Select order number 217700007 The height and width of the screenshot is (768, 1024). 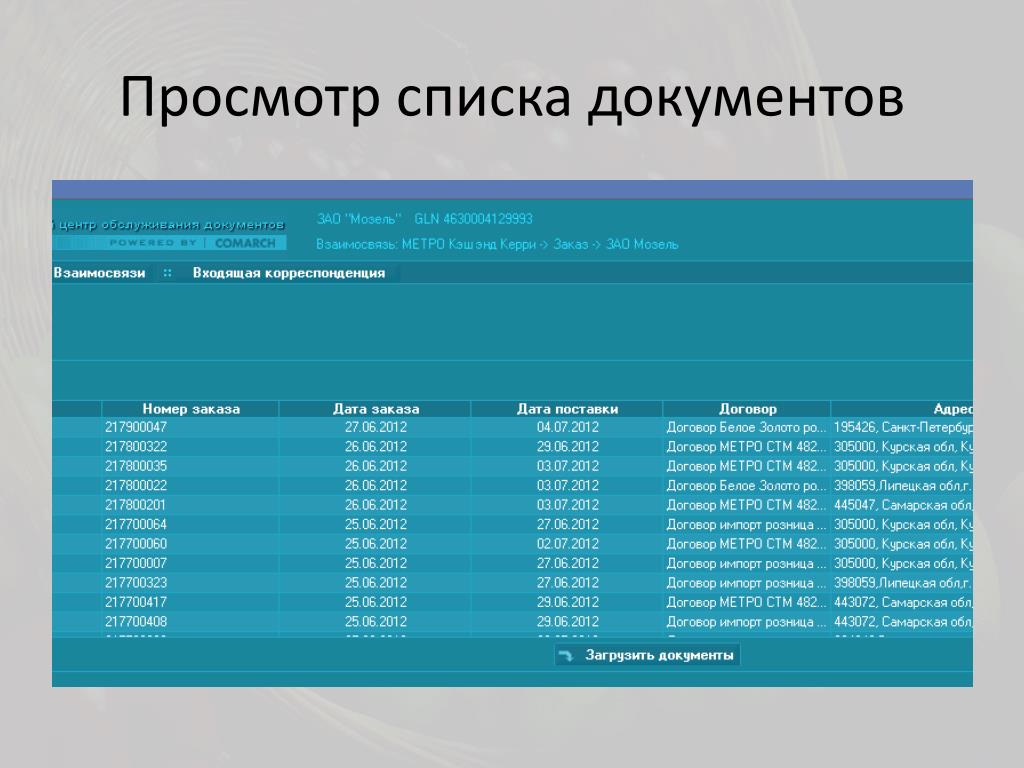point(136,563)
